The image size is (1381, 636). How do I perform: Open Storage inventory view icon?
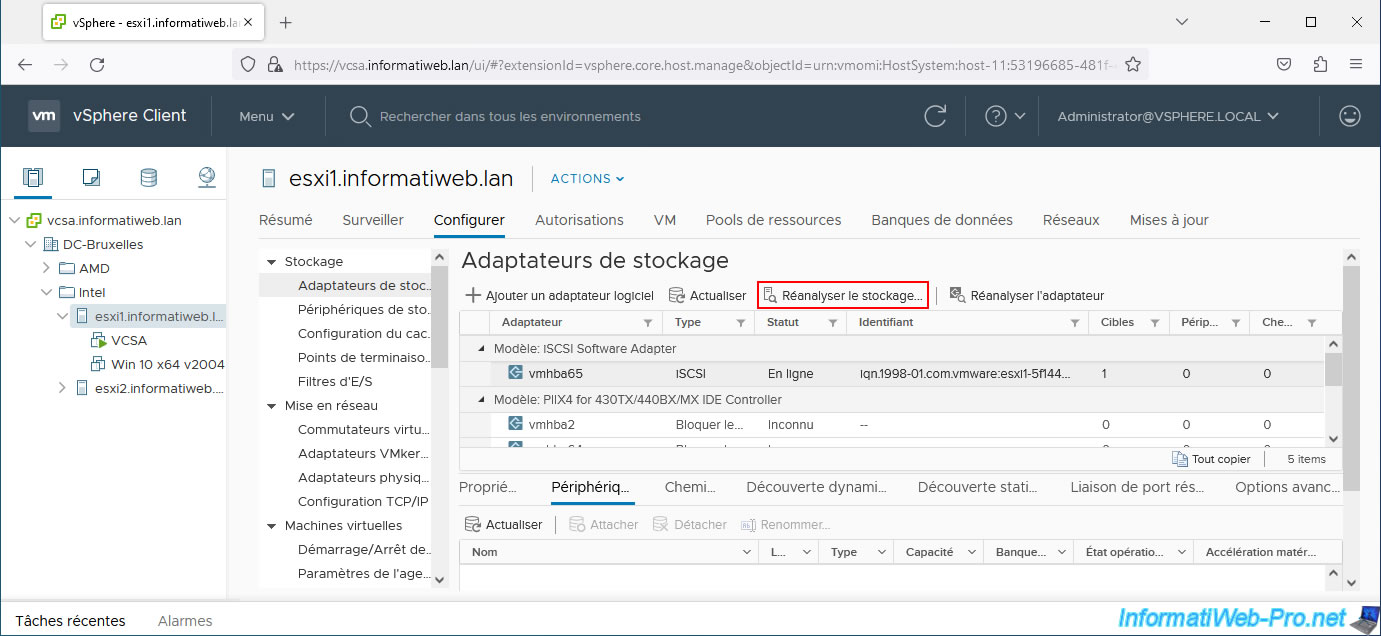click(148, 178)
